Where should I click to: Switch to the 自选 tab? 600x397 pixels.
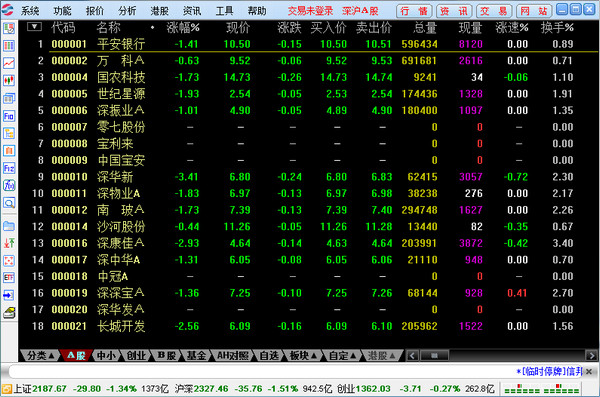(269, 356)
